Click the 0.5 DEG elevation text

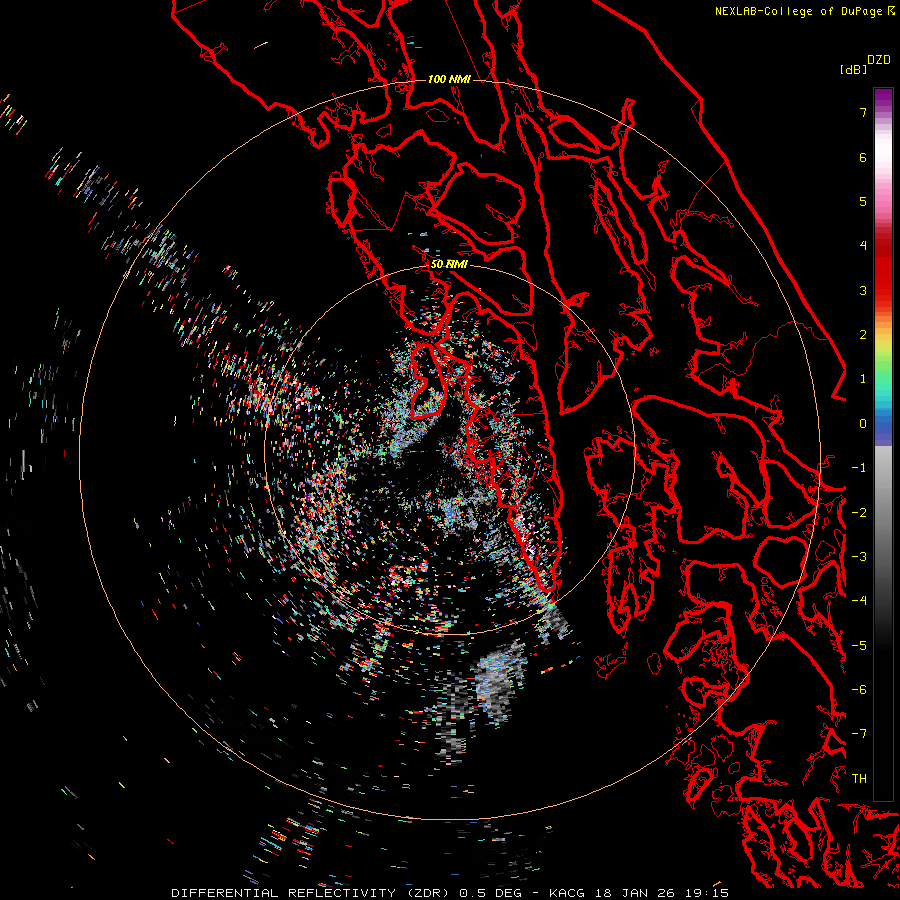491,893
